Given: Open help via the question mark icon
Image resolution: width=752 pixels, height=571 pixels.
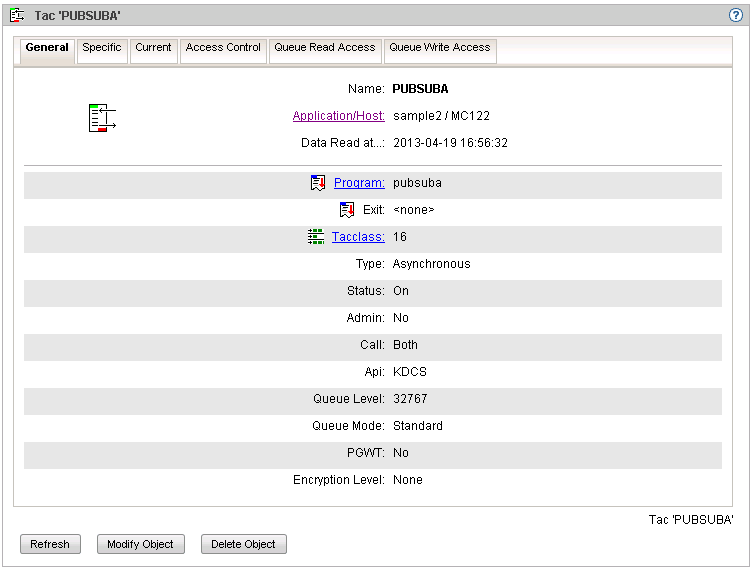Looking at the screenshot, I should pos(736,16).
